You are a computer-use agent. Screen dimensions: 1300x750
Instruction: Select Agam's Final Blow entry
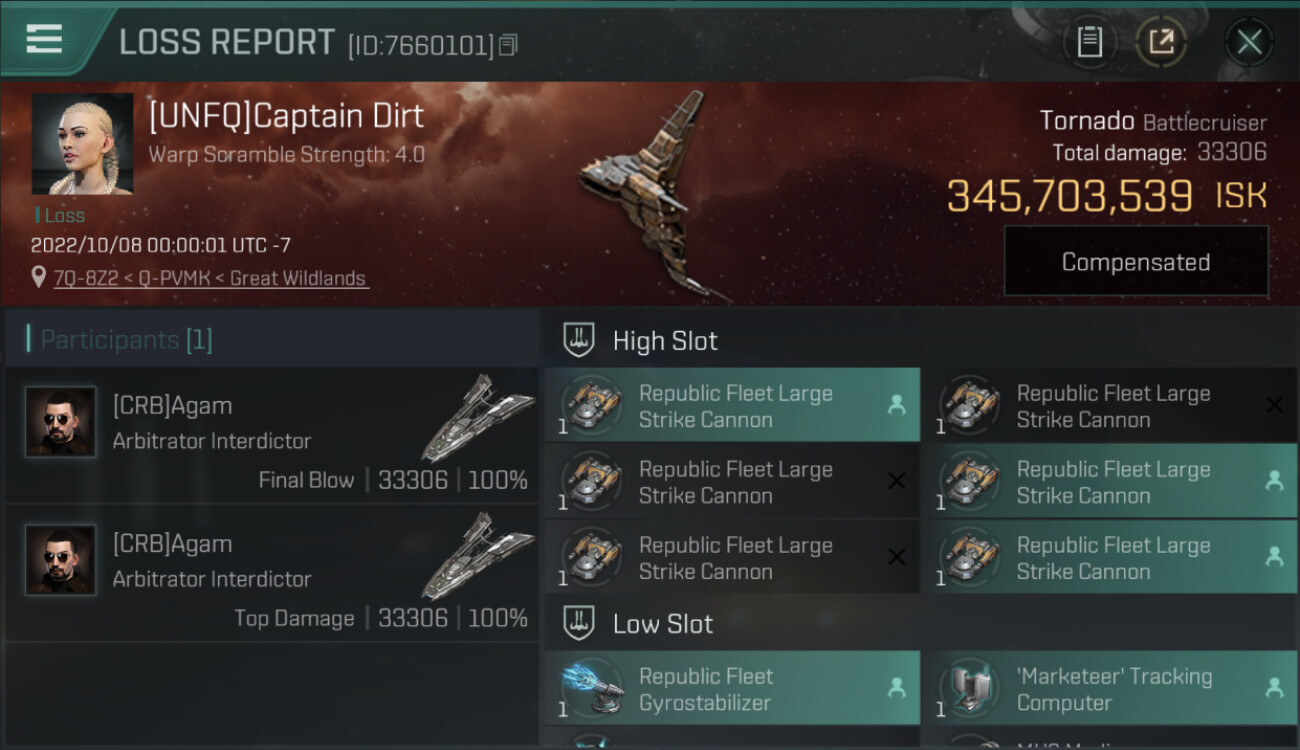[x=272, y=436]
